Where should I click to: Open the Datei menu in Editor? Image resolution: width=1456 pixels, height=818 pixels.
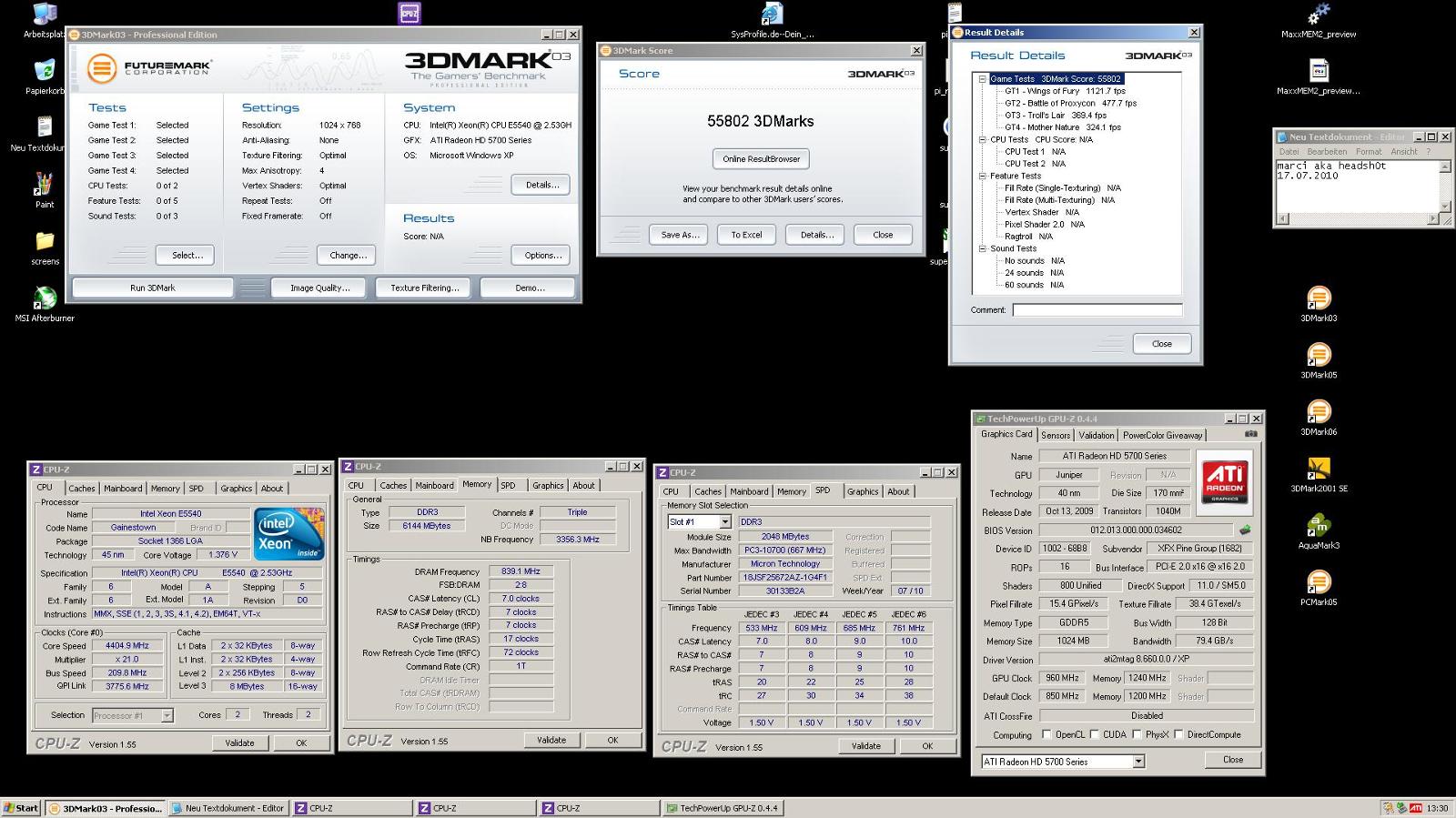point(1289,152)
